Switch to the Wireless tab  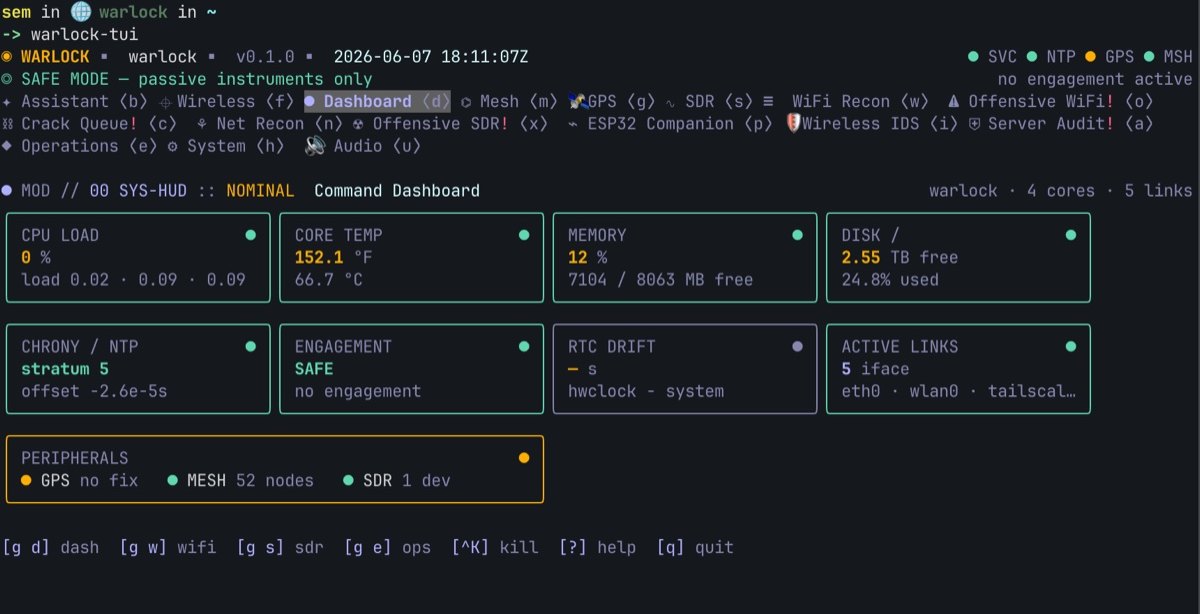pos(226,101)
